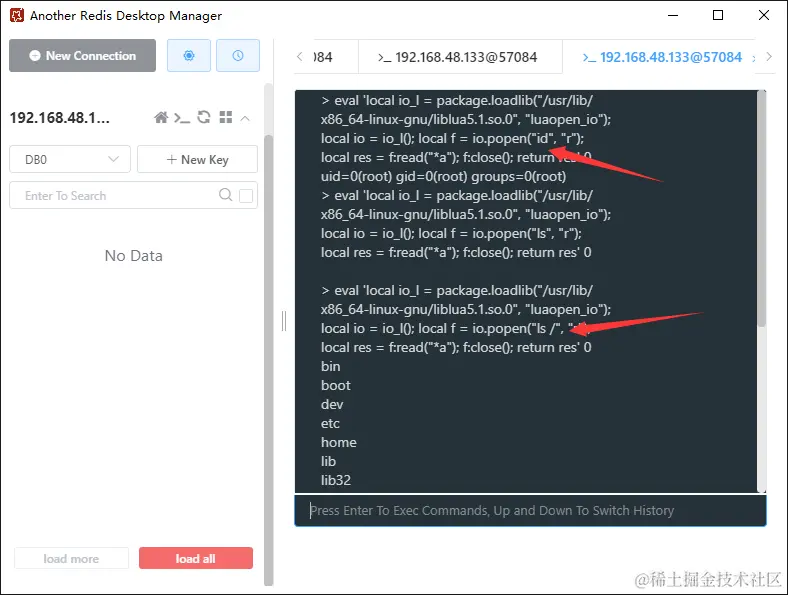Click the load all button
Screen dimensions: 788x595
tap(196, 558)
